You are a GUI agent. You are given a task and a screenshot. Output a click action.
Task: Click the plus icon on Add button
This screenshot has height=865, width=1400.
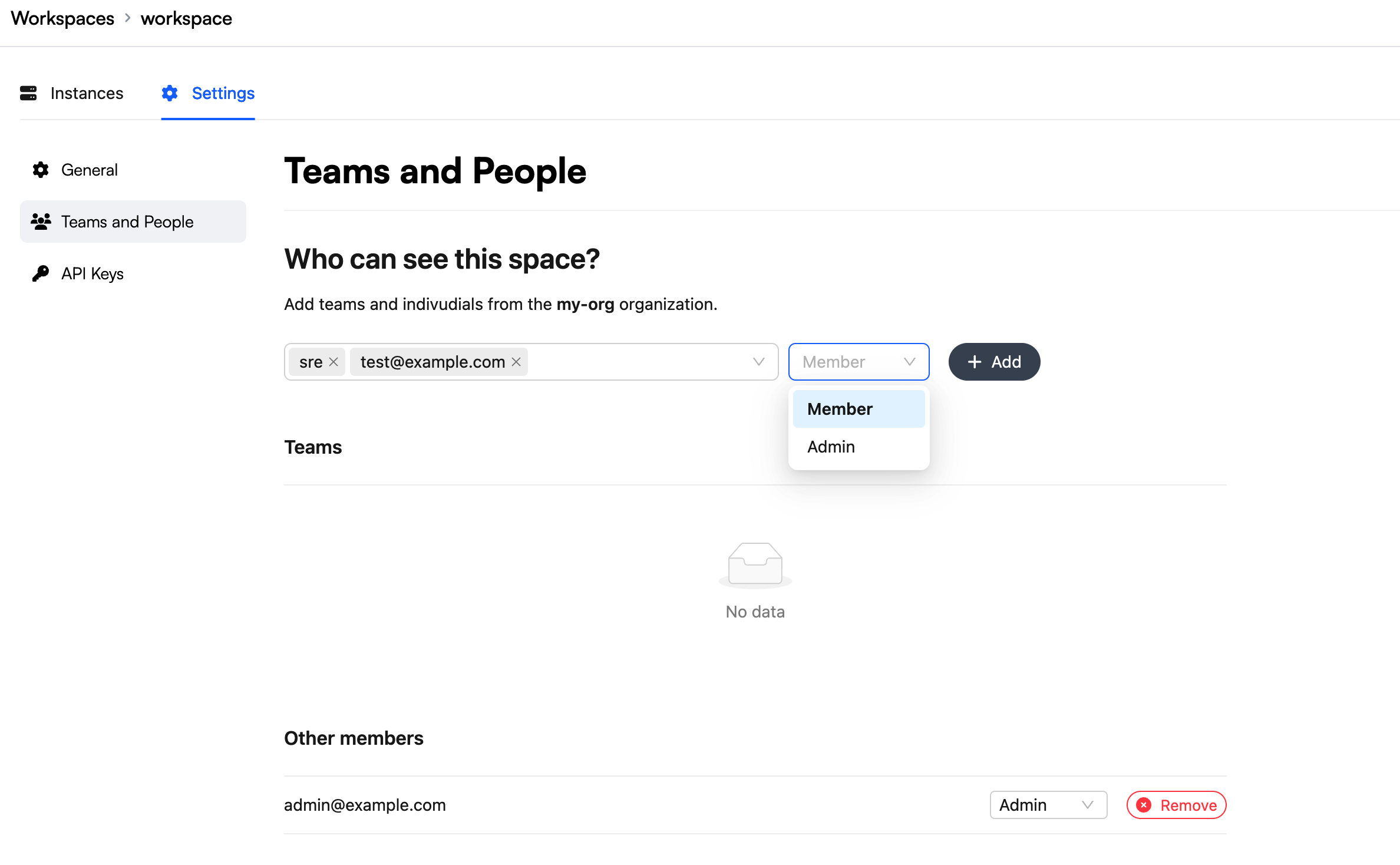tap(975, 362)
